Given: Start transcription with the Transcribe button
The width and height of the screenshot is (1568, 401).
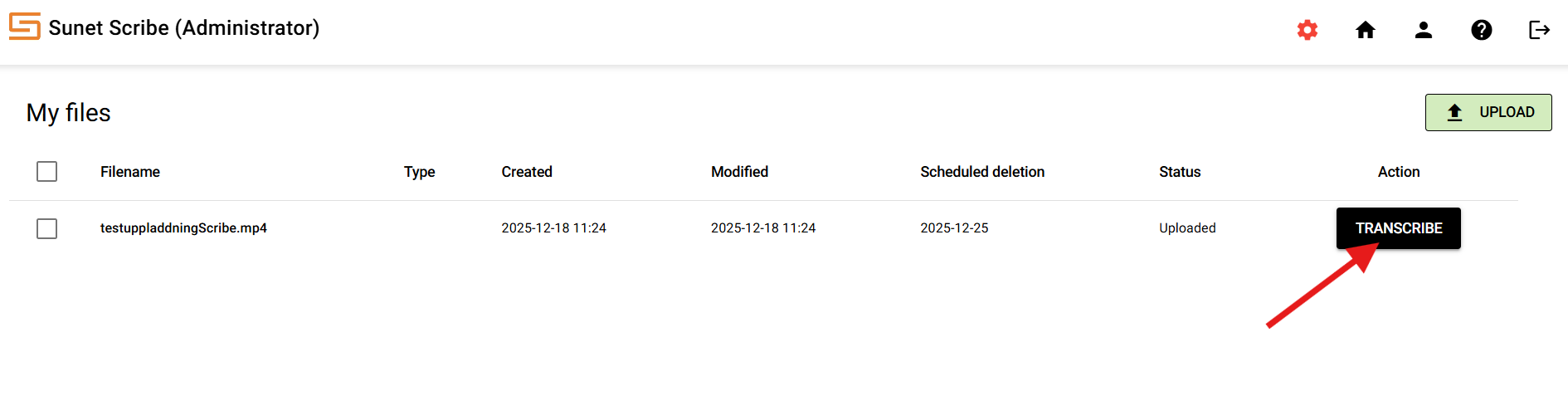Looking at the screenshot, I should point(1399,228).
